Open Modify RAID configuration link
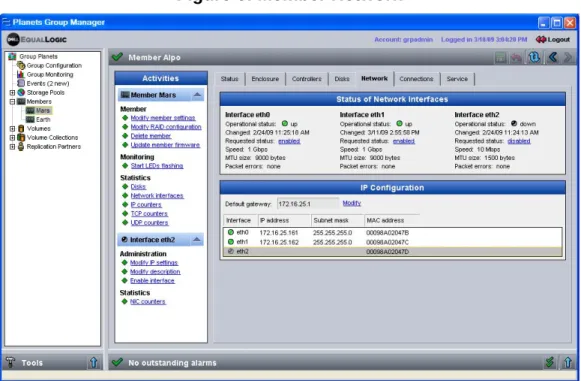This screenshot has height=381, width=581. 166,127
